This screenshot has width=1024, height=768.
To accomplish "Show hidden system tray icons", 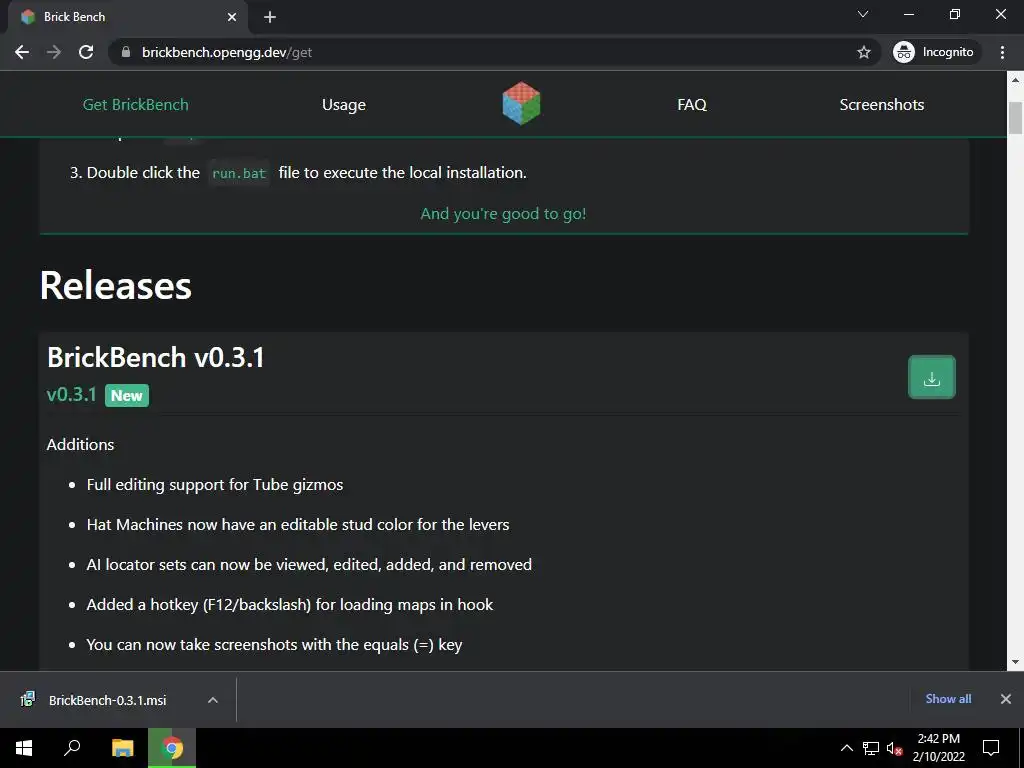I will 846,748.
